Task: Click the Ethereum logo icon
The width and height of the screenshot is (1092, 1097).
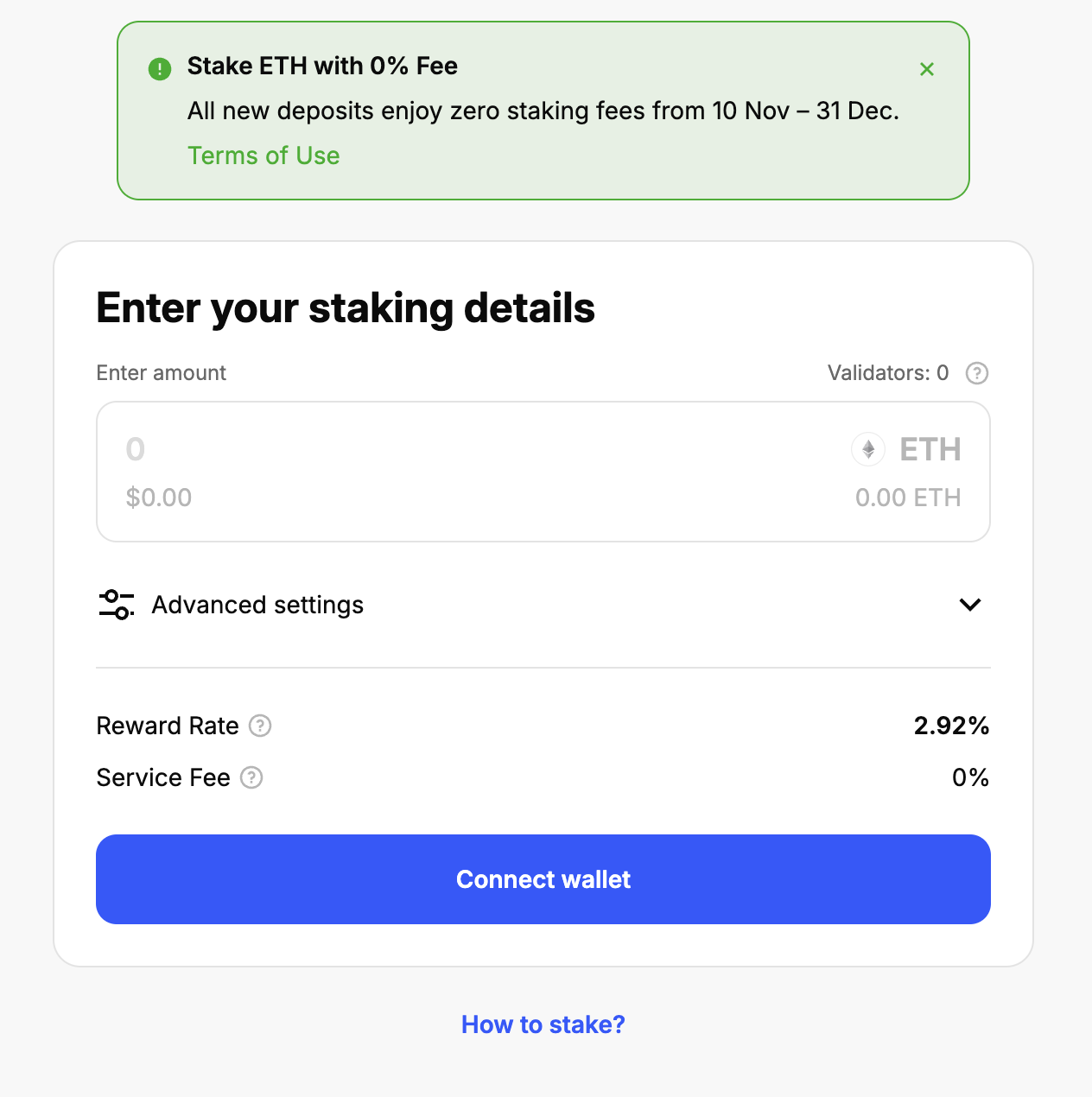Action: pyautogui.click(x=868, y=449)
